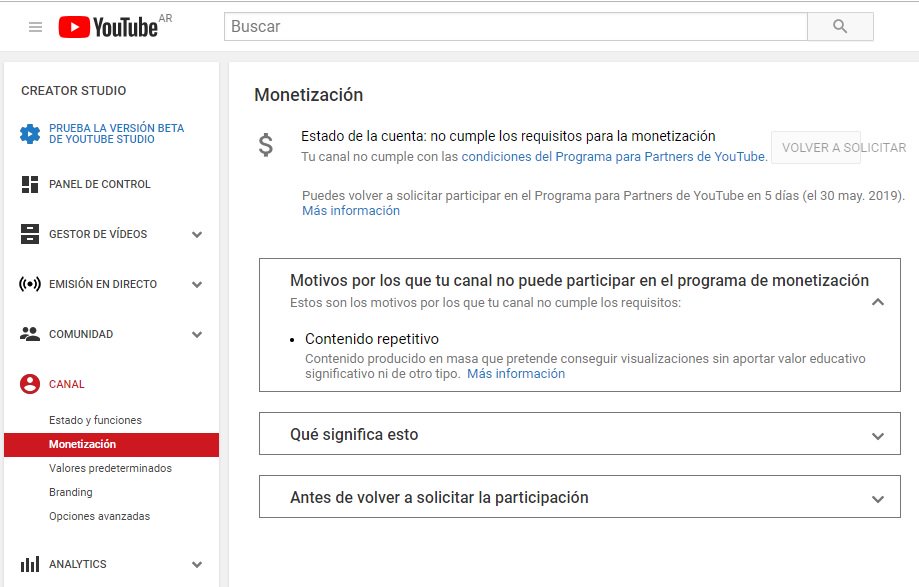This screenshot has width=919, height=587.
Task: Click the Analytics bar chart icon
Action: pos(30,564)
